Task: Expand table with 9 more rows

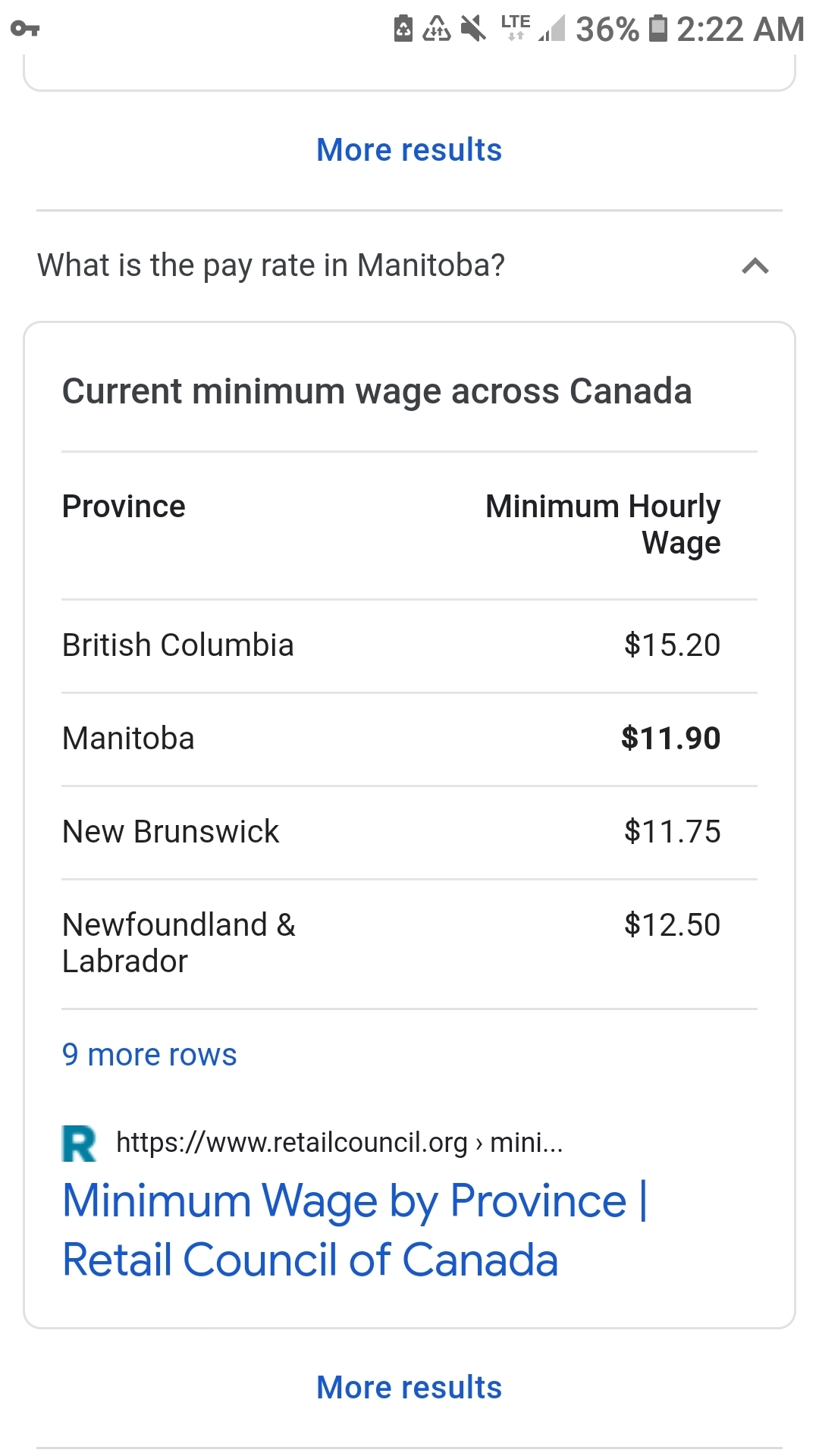Action: (x=149, y=1055)
